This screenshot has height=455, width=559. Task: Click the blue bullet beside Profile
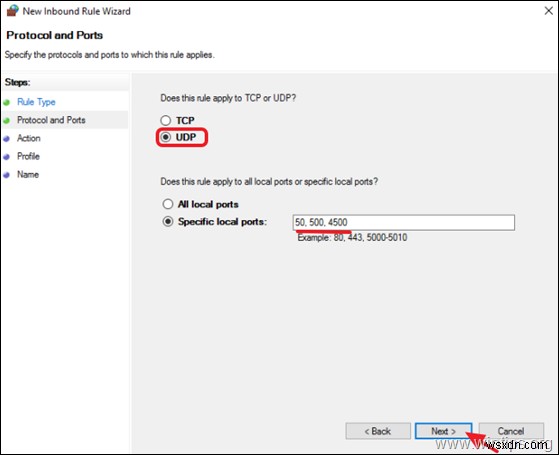click(x=7, y=157)
